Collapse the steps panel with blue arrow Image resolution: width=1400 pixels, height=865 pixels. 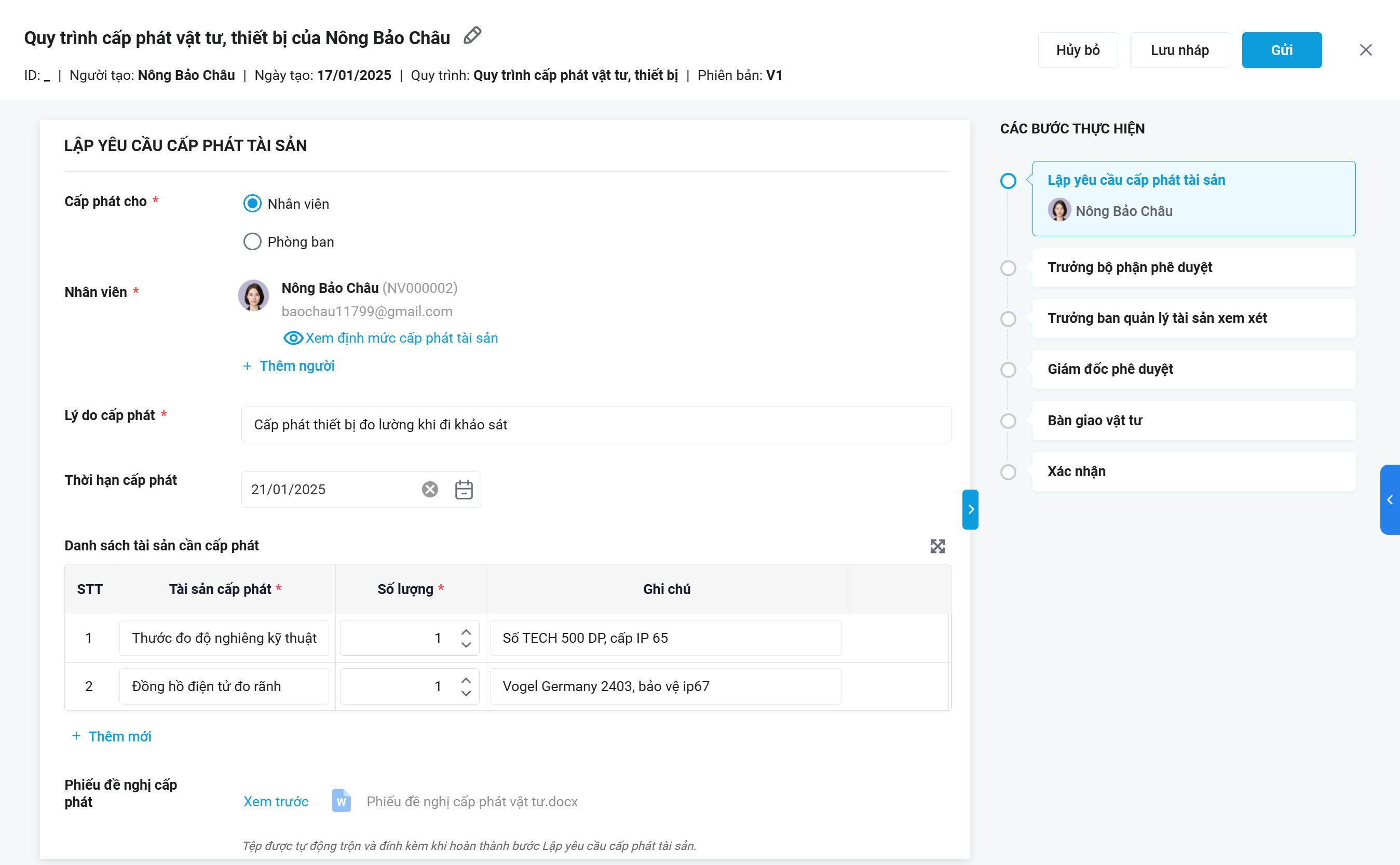970,509
